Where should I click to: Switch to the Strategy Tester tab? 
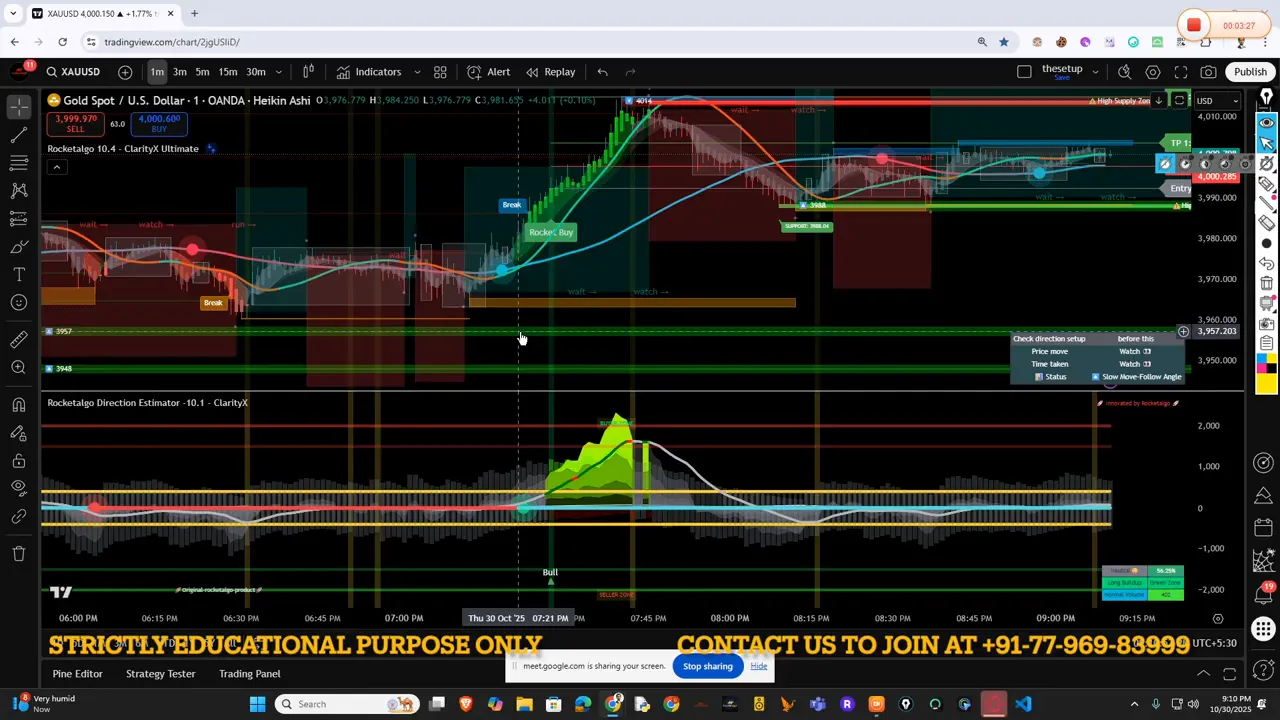pos(160,673)
